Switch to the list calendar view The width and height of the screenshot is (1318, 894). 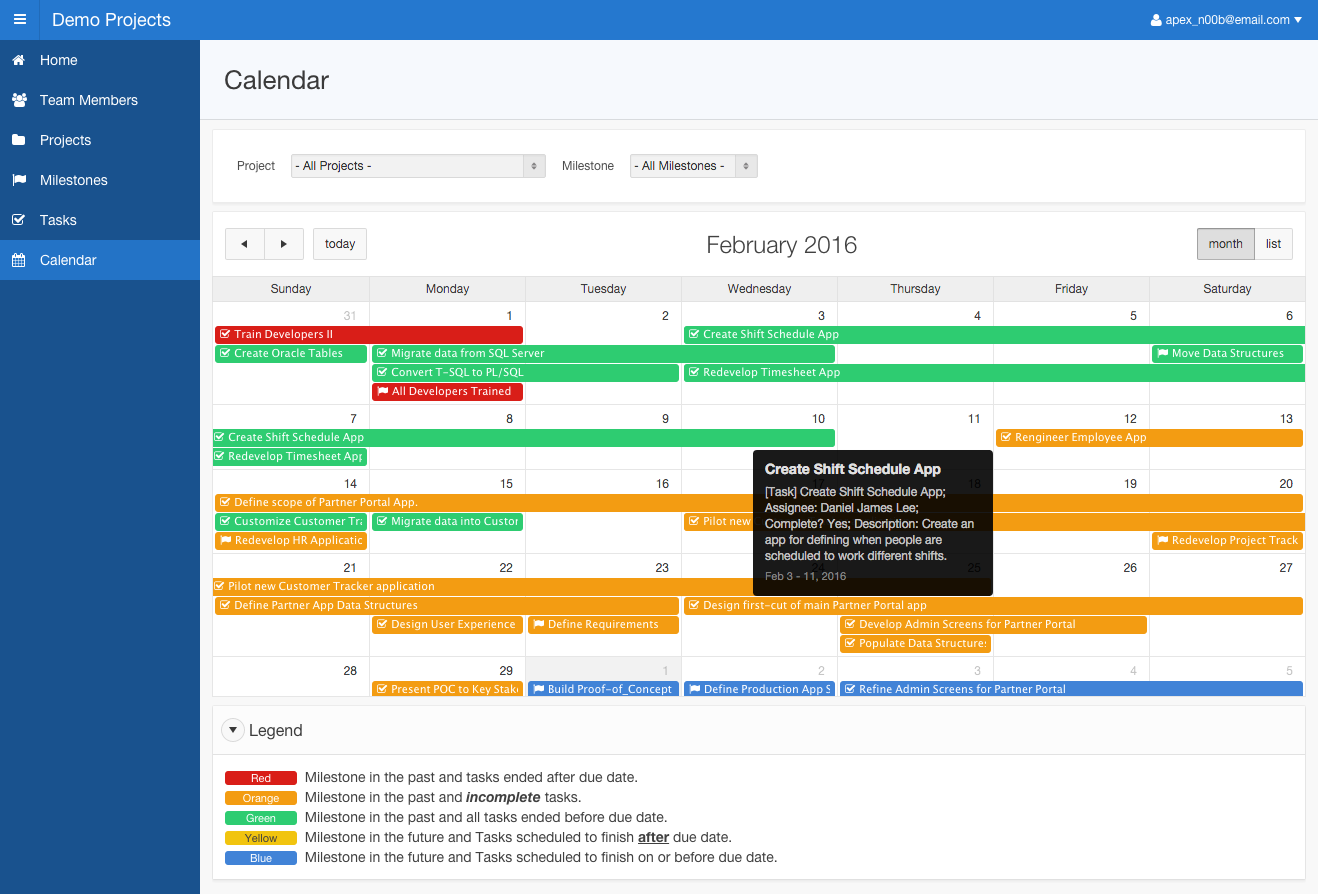pyautogui.click(x=1274, y=243)
